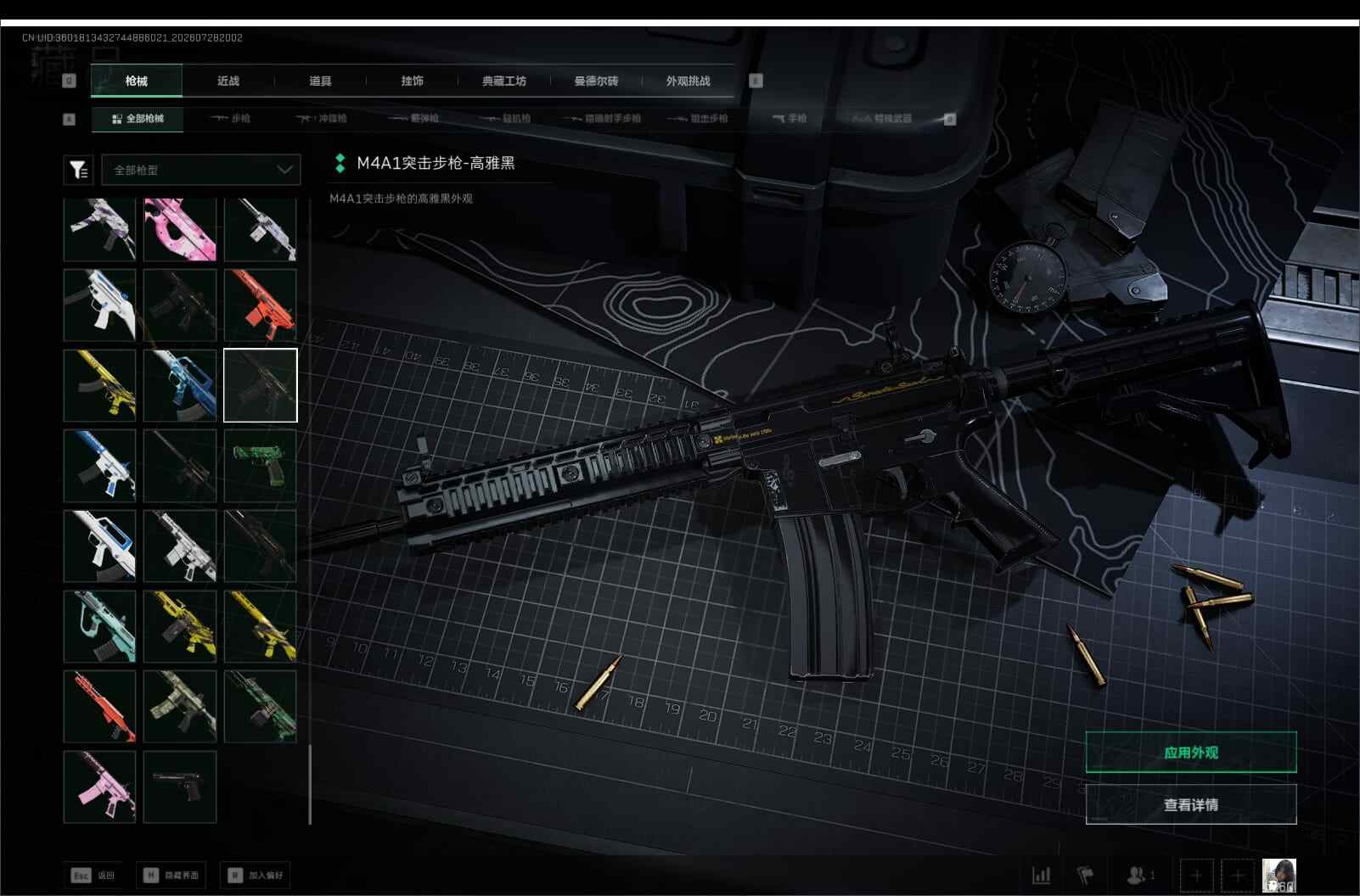Select the teal weapon skin thumbnail
Screen dimensions: 1360x896
pos(99,626)
